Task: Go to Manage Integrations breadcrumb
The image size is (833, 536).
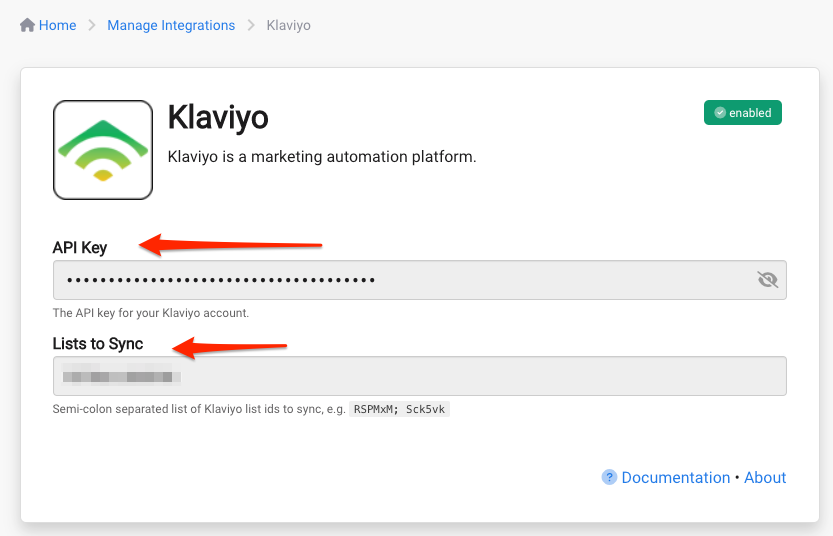Action: coord(171,25)
